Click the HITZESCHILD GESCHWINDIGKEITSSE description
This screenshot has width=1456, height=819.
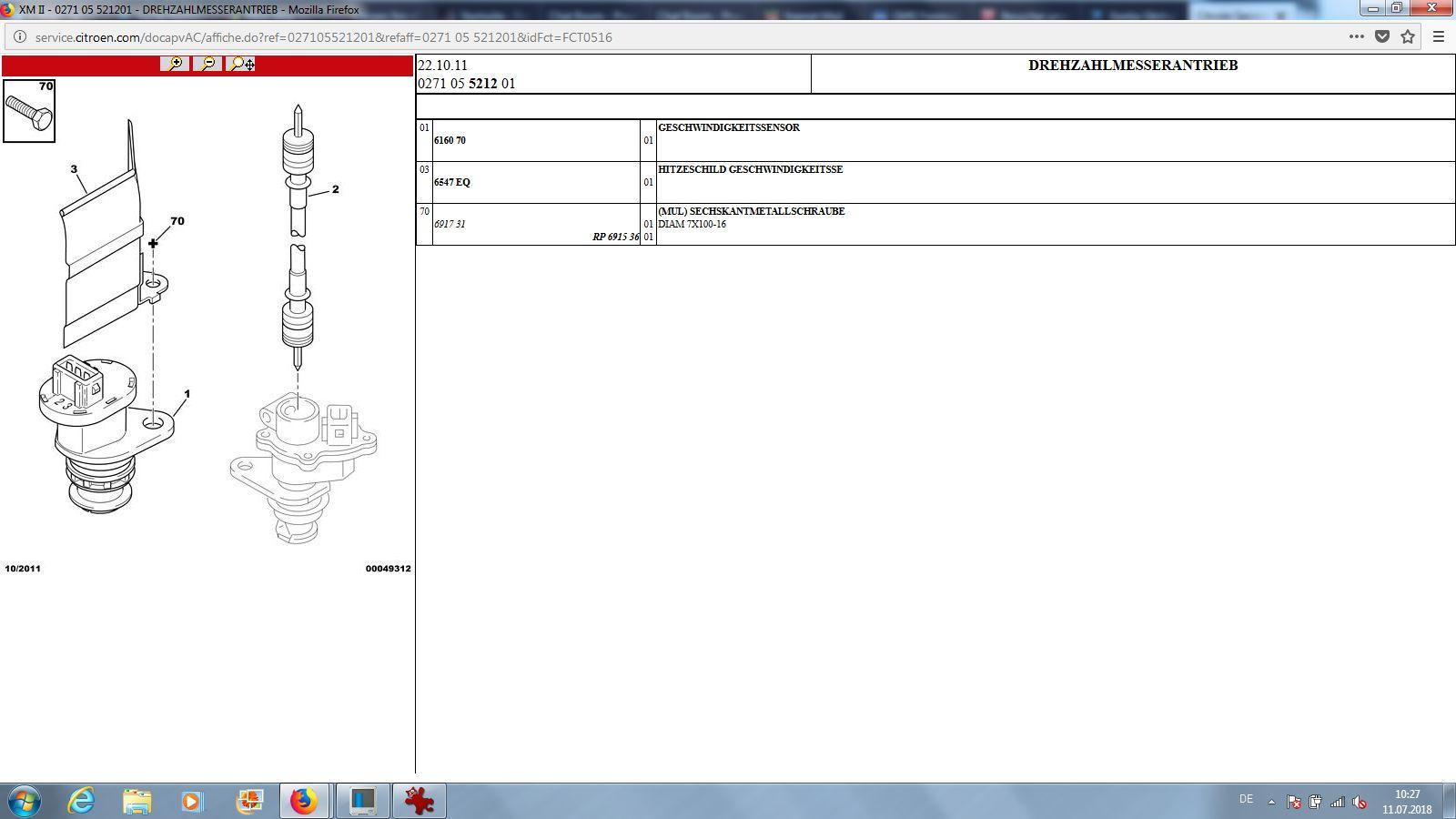[x=751, y=169]
